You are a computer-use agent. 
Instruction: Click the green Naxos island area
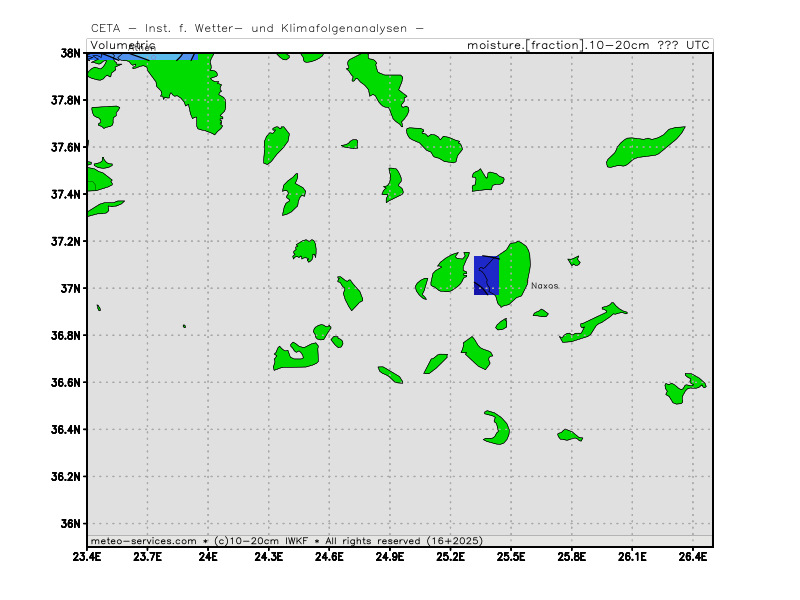514,267
